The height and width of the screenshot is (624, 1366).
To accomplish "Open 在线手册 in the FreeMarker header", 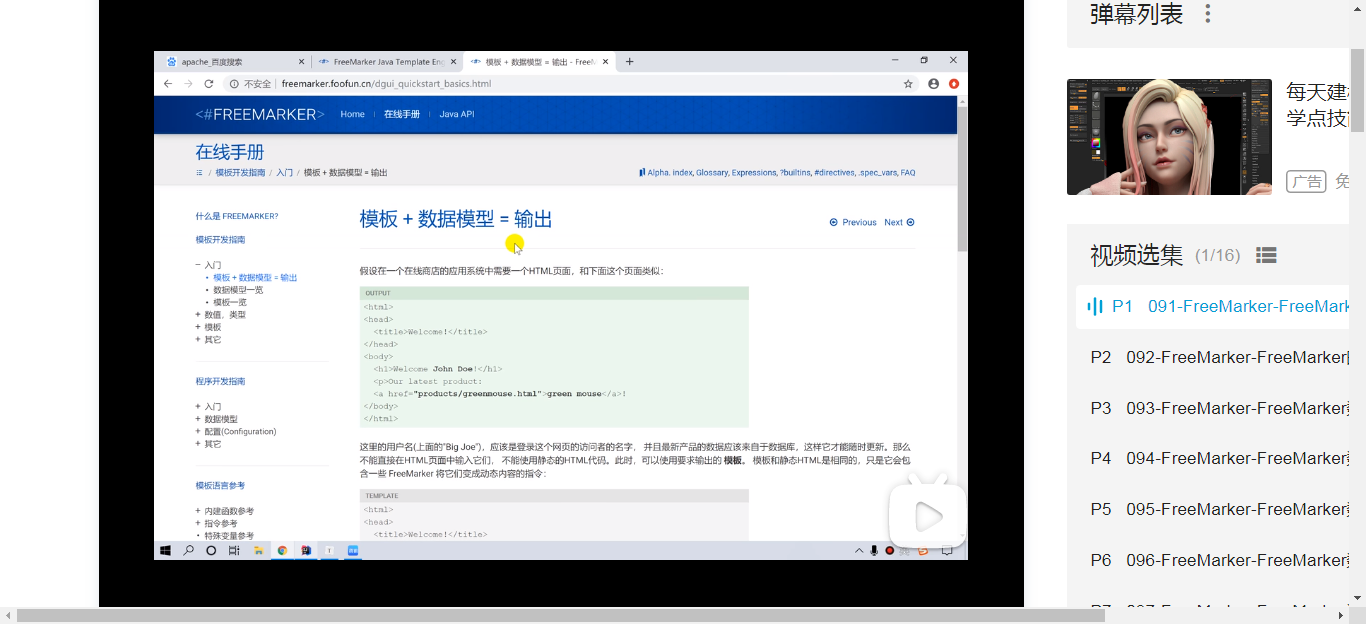I will [402, 114].
